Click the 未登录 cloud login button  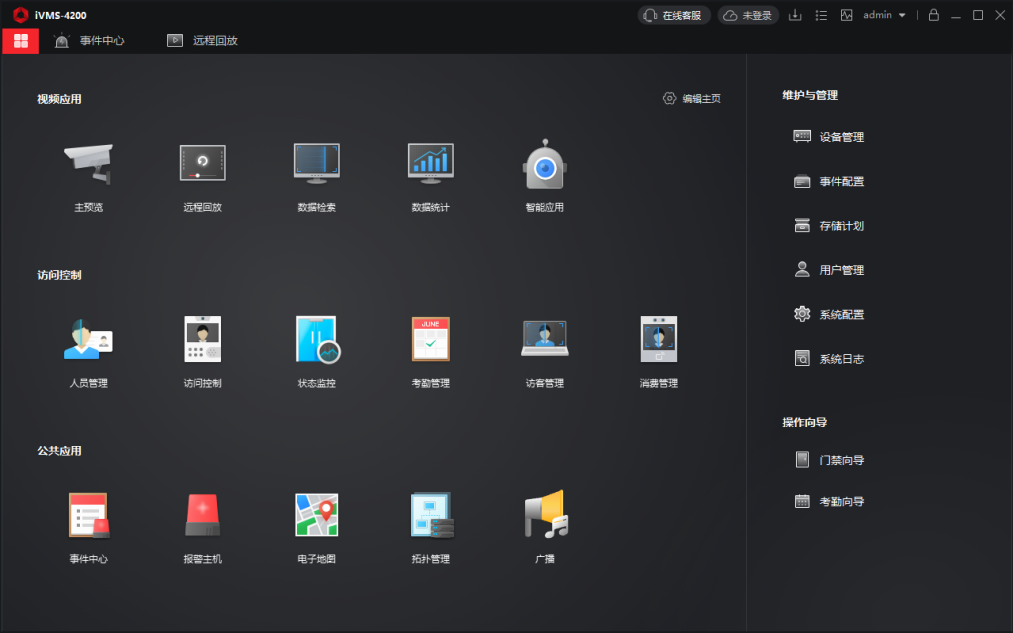pyautogui.click(x=748, y=15)
